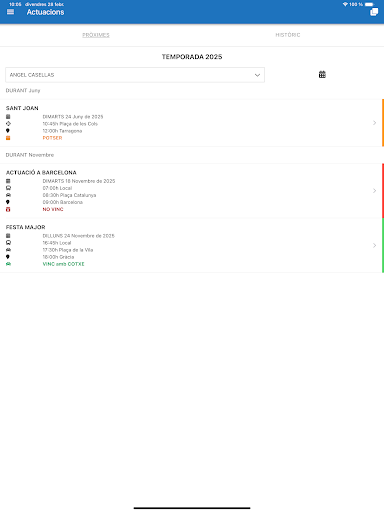Select the 07:00h Local line
This screenshot has width=384, height=512.
pyautogui.click(x=57, y=188)
